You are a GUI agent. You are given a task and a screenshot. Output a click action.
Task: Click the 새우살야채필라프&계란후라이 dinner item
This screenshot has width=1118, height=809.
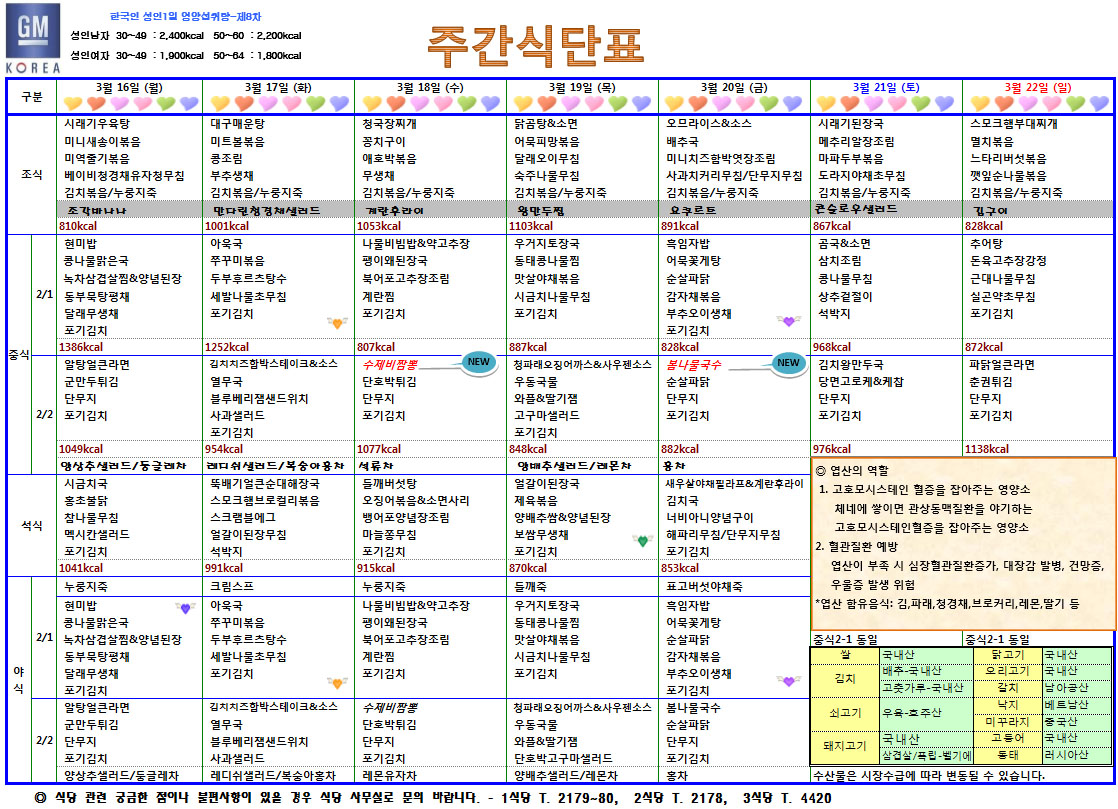(x=734, y=484)
